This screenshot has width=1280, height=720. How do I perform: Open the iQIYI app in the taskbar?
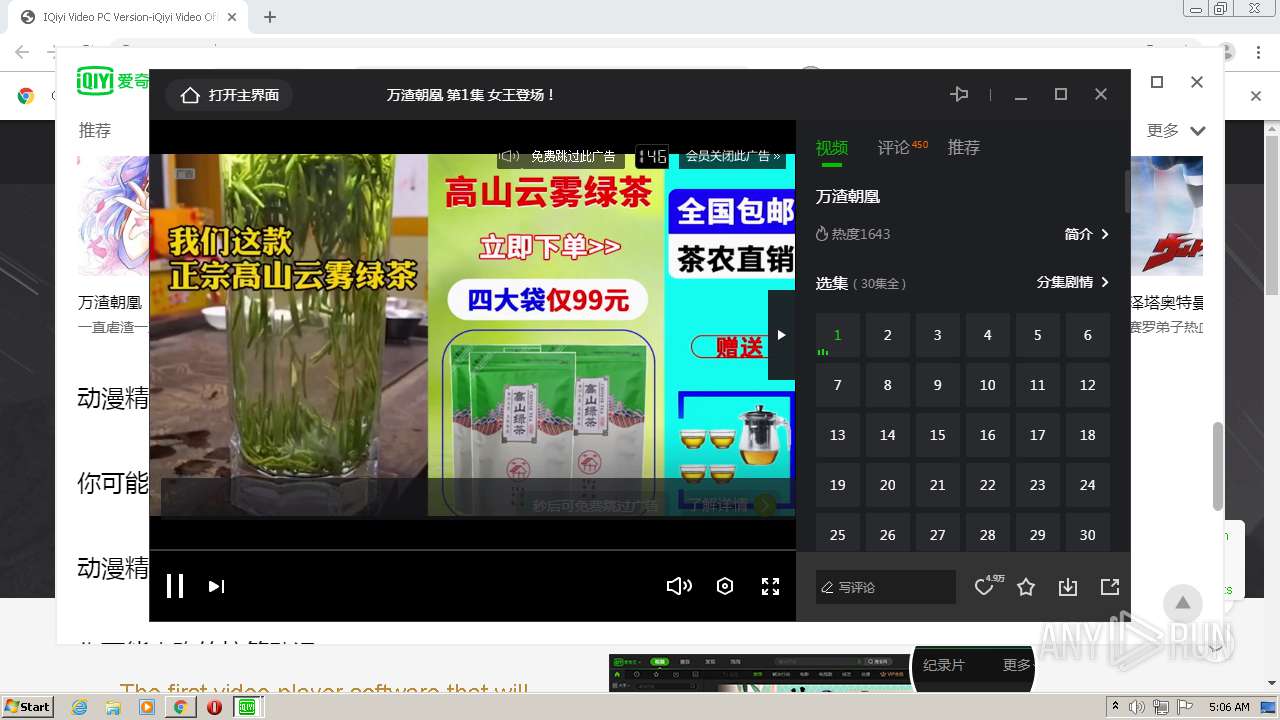tap(247, 707)
